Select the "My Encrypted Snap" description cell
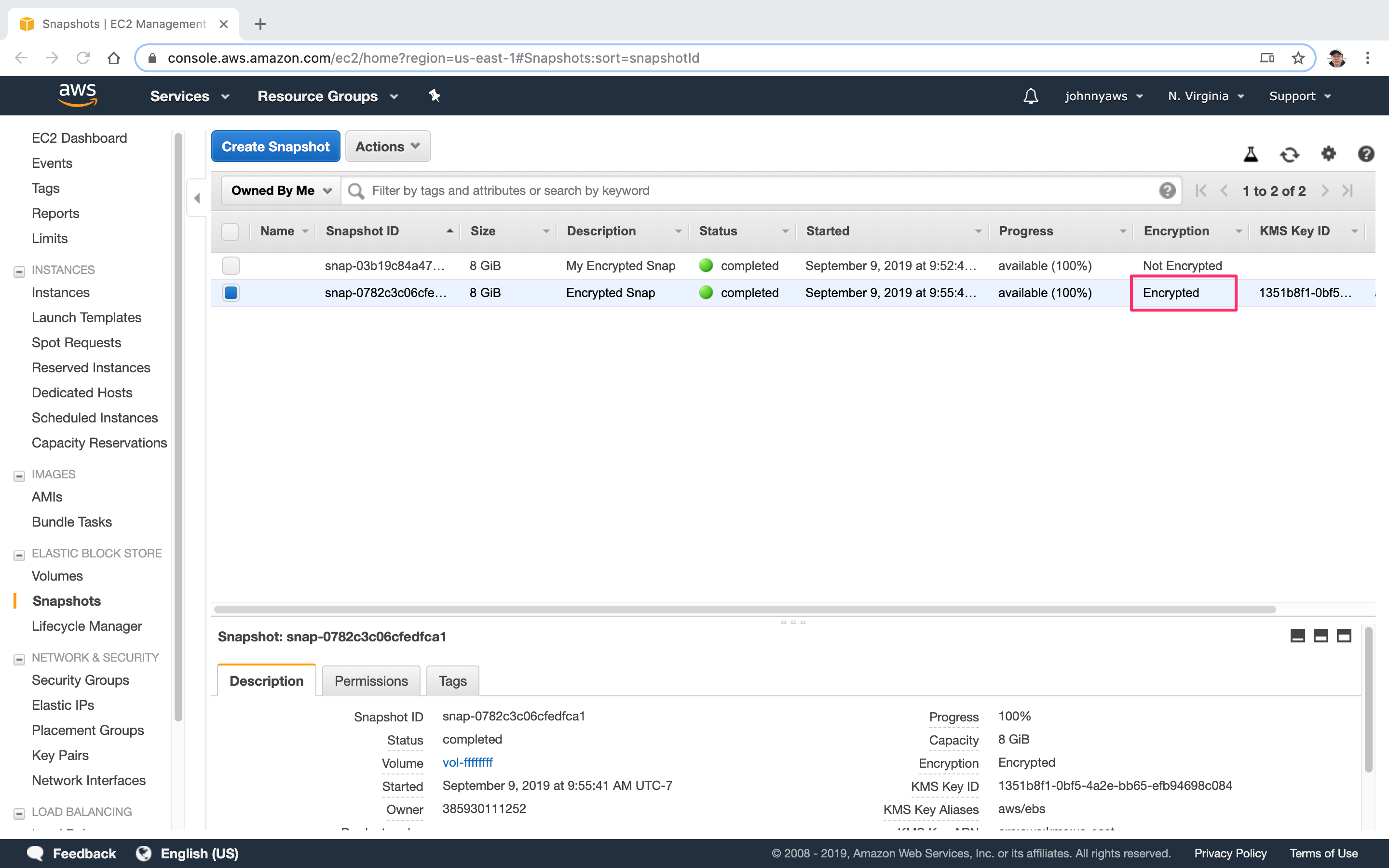 tap(620, 266)
